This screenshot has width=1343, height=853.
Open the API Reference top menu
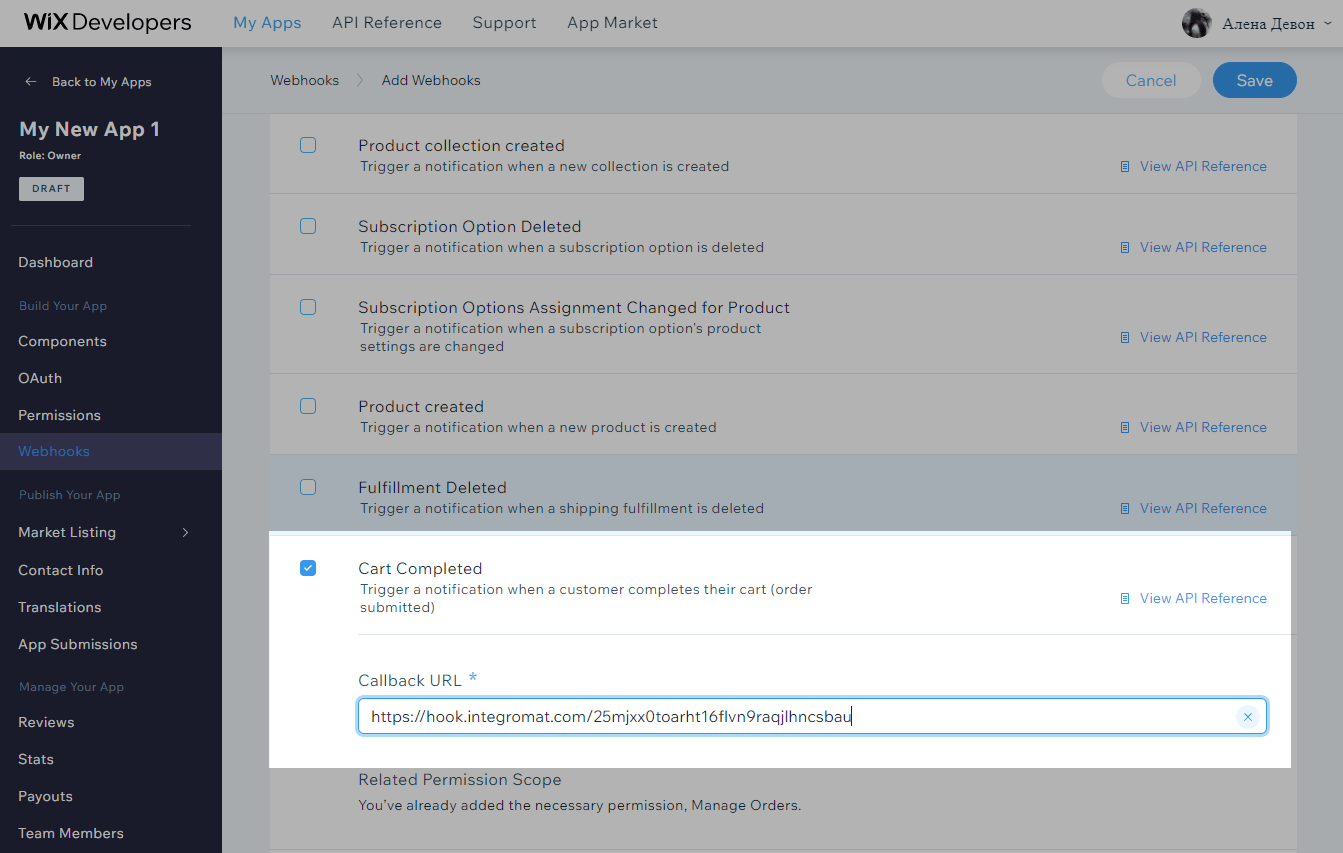386,22
